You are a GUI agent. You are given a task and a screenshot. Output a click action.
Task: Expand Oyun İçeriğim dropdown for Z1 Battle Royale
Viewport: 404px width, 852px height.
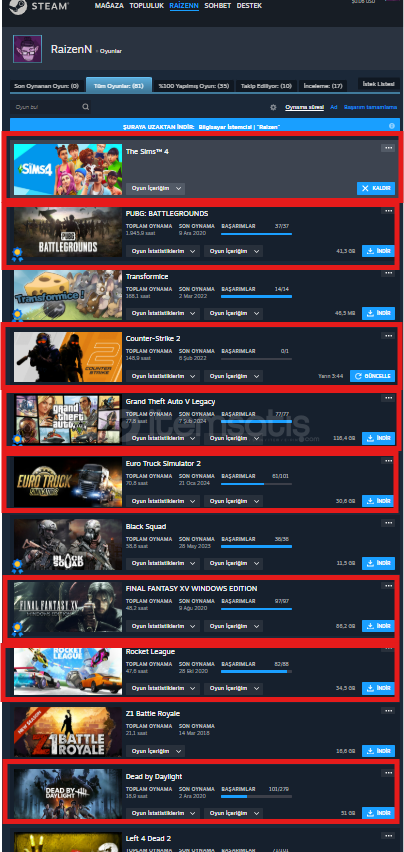[x=155, y=751]
